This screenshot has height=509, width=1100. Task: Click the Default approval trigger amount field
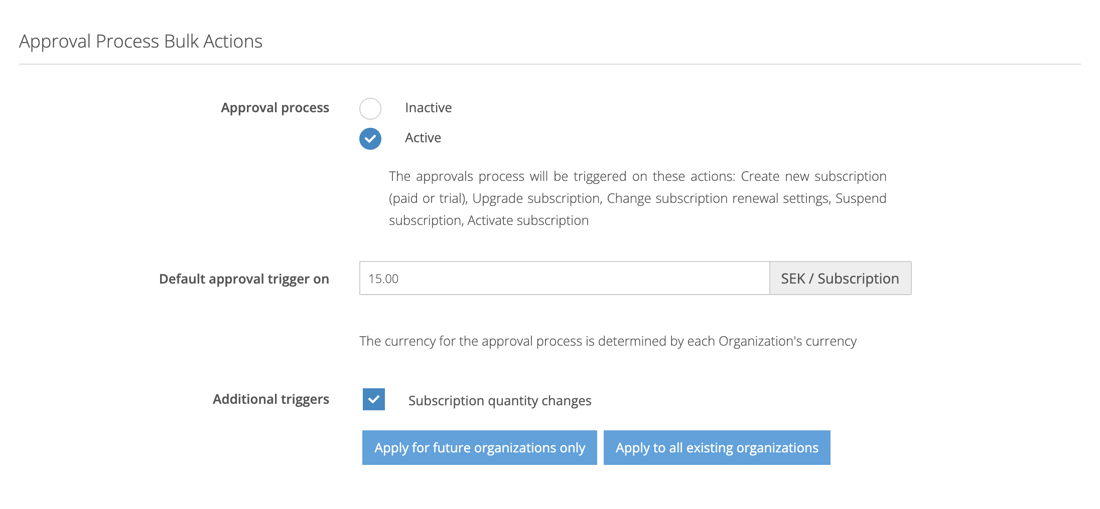[564, 278]
